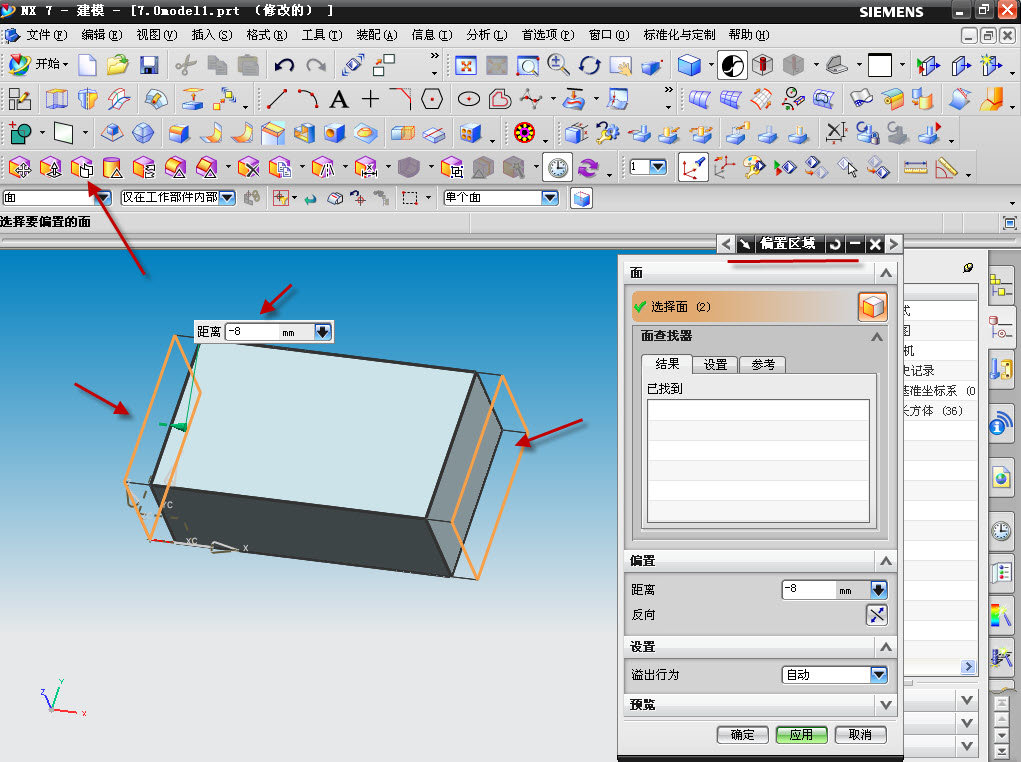Screen dimensions: 1021x762
Task: Select the Zoom magnifier tool
Action: tap(558, 64)
